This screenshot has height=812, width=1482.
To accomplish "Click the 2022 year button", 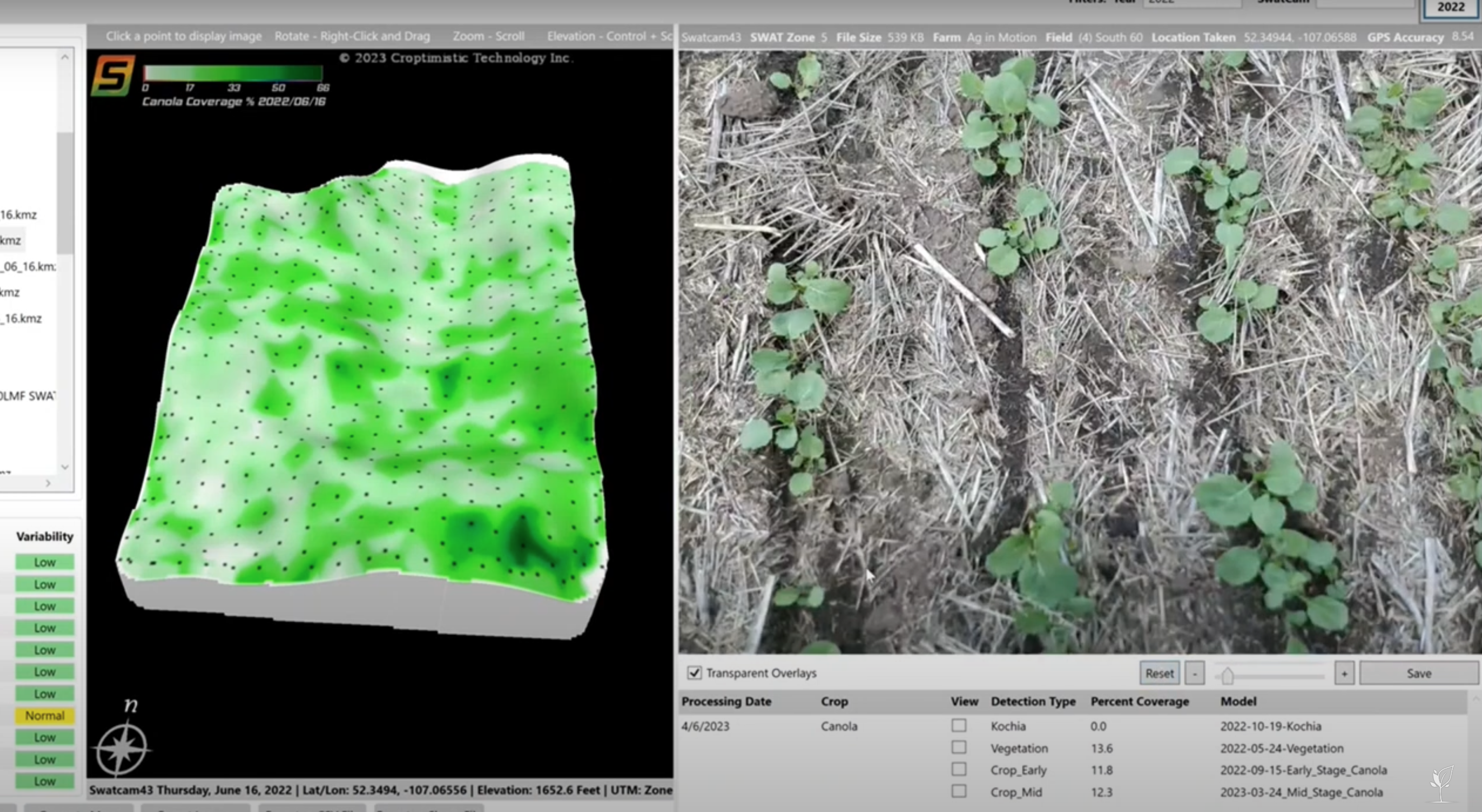I will [x=1451, y=7].
